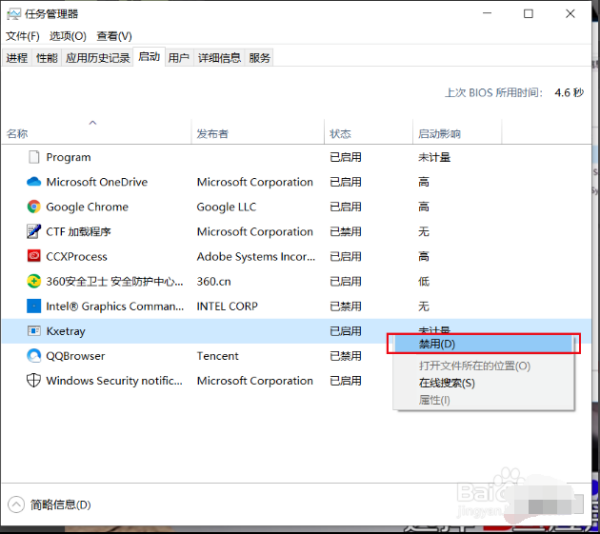Image resolution: width=600 pixels, height=534 pixels.
Task: Click the Google LLC publisher cell
Action: point(226,207)
